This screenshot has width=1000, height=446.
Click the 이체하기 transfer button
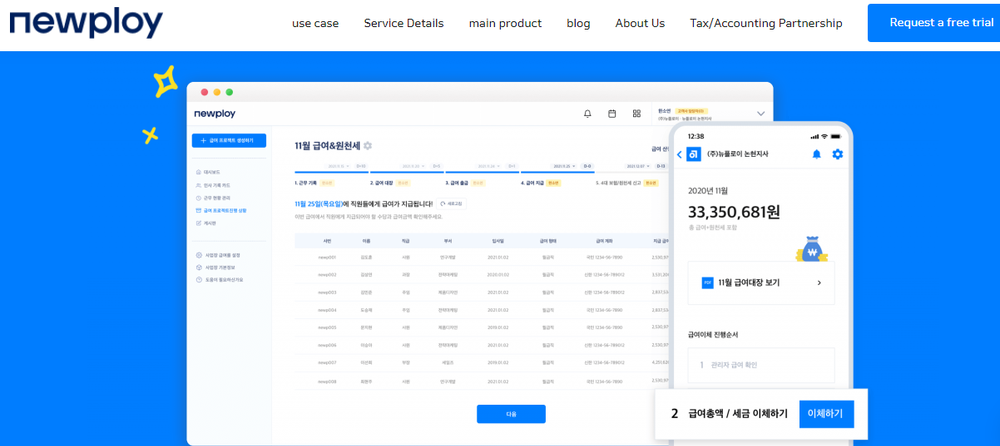pyautogui.click(x=826, y=413)
